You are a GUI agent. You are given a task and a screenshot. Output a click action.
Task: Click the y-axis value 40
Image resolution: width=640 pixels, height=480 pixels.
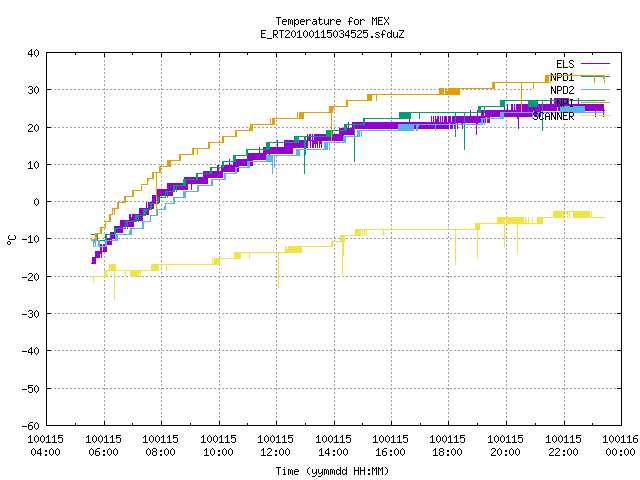point(33,53)
